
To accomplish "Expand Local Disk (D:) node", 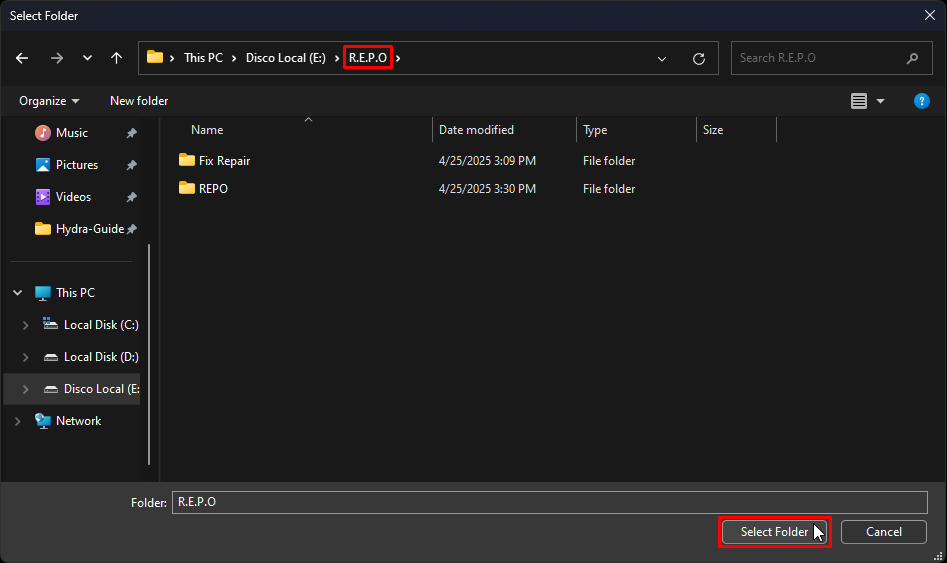I will click(25, 357).
